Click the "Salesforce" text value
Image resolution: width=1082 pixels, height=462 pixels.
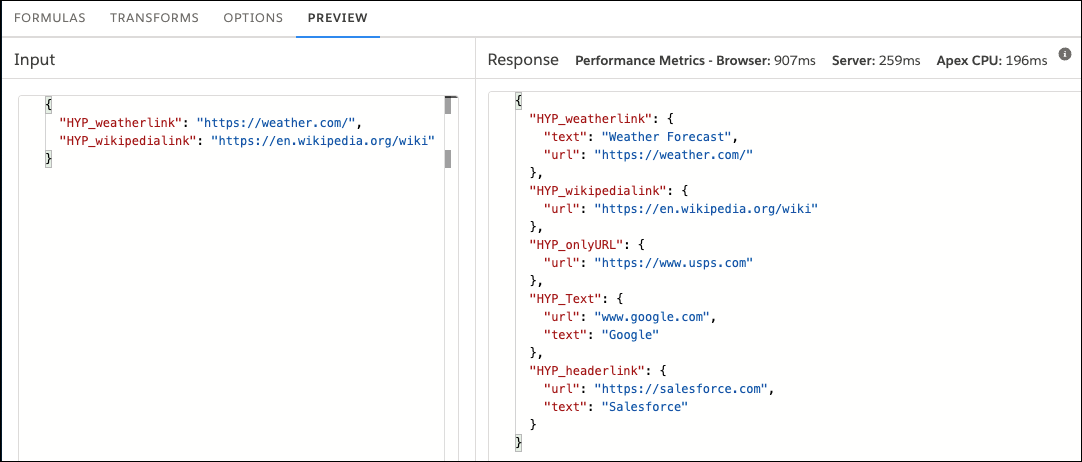click(x=646, y=407)
